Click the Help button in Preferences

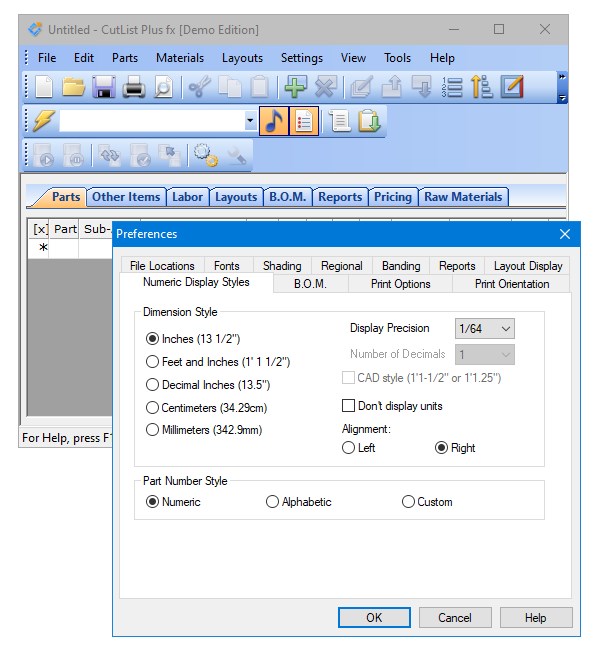(536, 618)
